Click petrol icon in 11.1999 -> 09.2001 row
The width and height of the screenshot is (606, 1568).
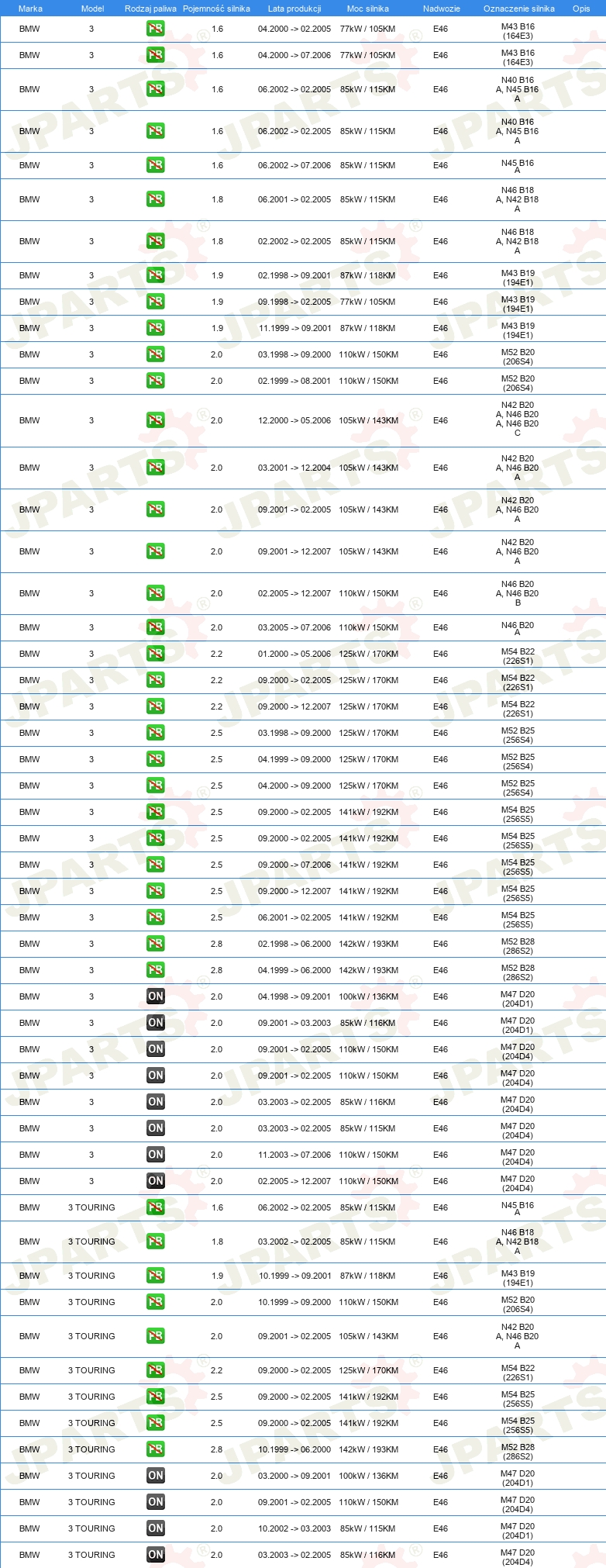[x=156, y=328]
